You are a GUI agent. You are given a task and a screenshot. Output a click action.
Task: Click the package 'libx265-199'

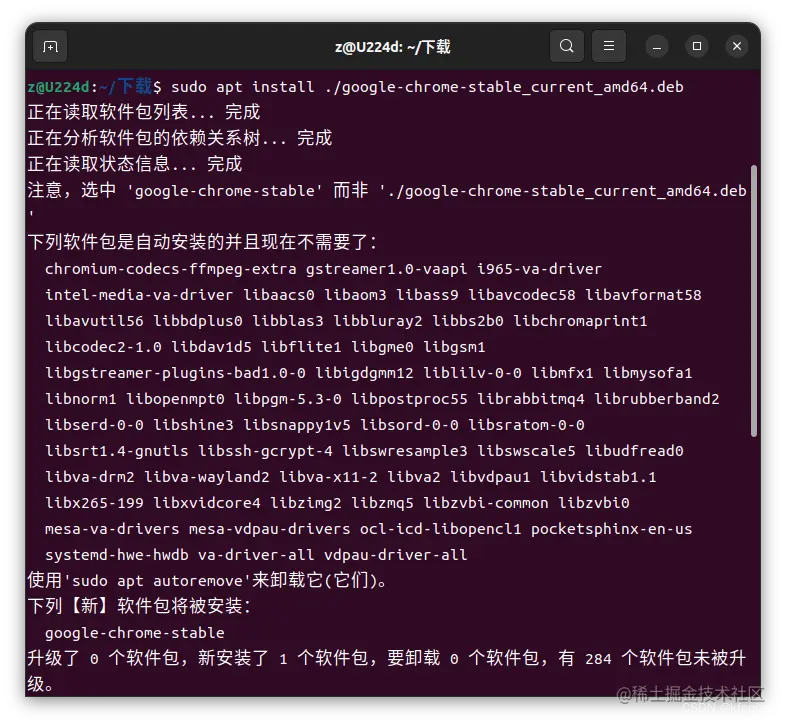pos(94,503)
